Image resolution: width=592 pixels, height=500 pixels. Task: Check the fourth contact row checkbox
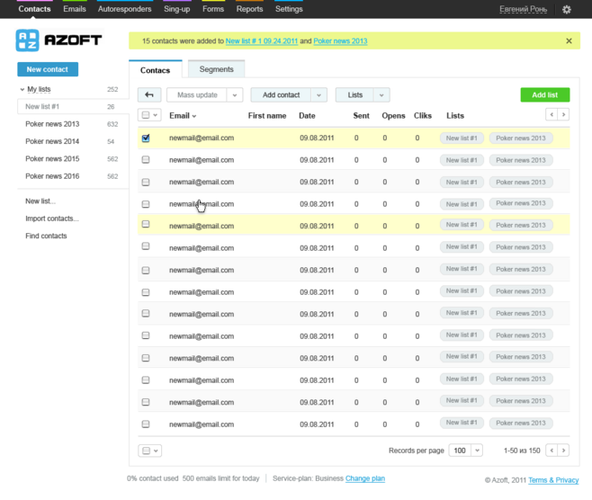tap(146, 204)
